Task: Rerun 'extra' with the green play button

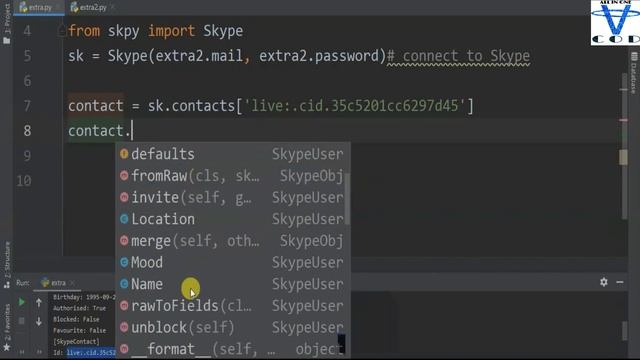Action: pos(22,302)
